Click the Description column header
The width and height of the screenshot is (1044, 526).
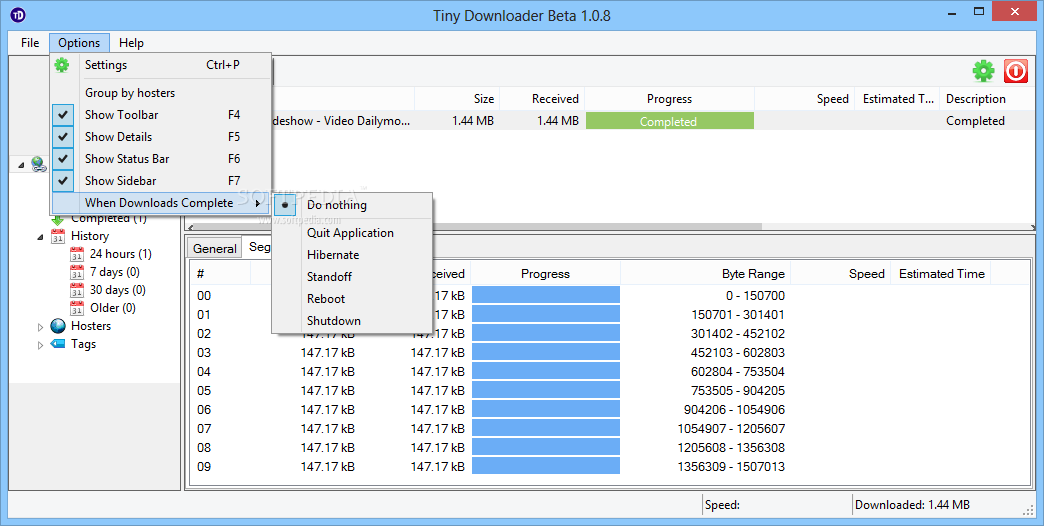[x=986, y=99]
